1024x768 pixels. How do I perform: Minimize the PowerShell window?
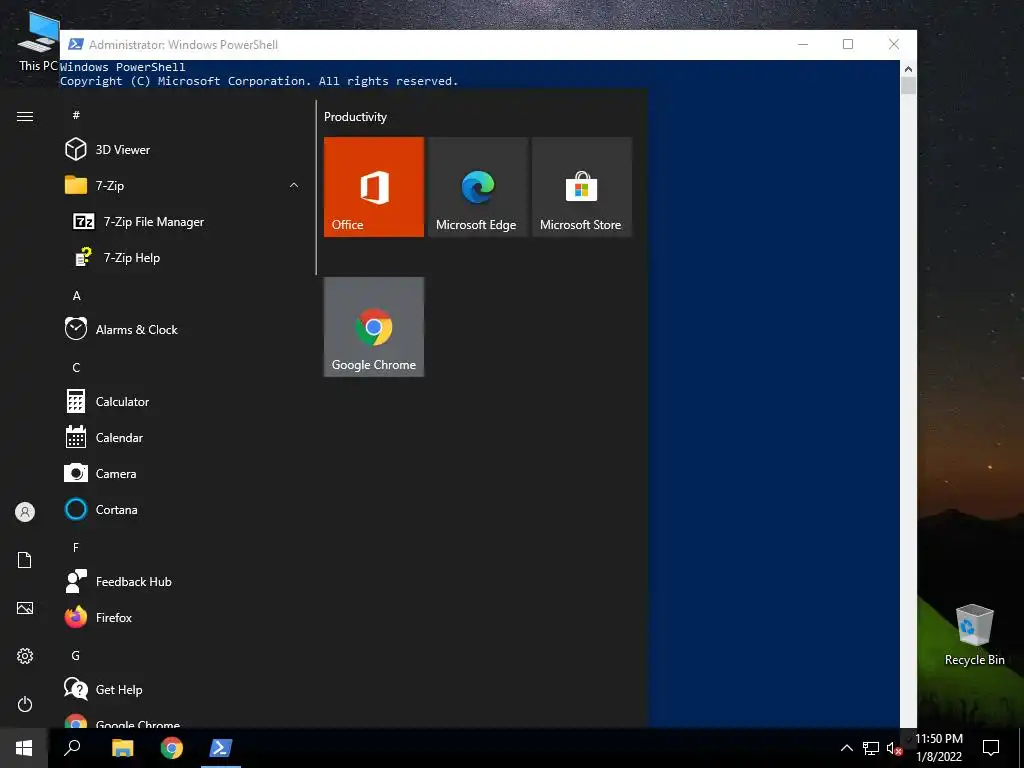[803, 44]
